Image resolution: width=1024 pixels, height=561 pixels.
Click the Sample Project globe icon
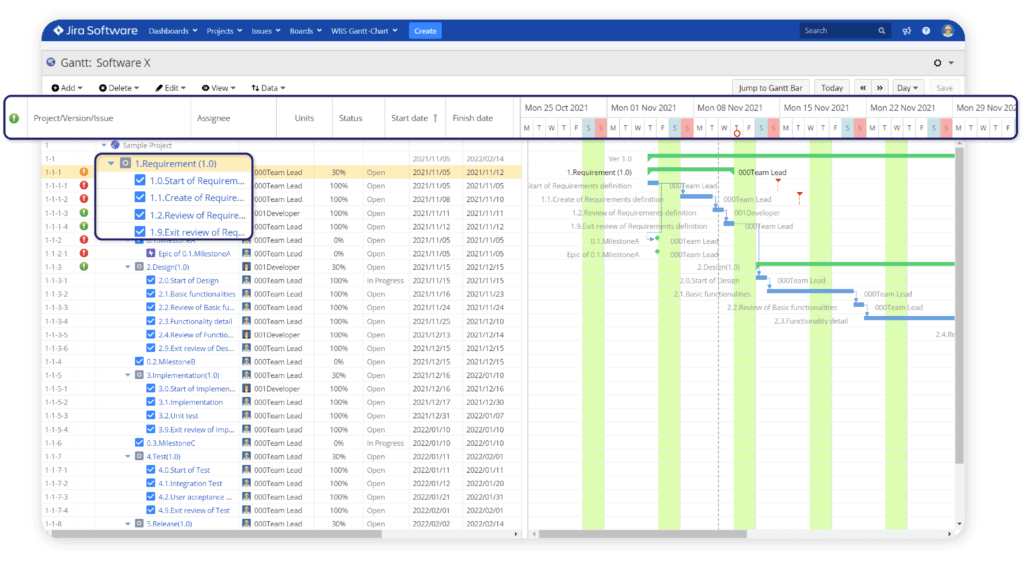115,145
